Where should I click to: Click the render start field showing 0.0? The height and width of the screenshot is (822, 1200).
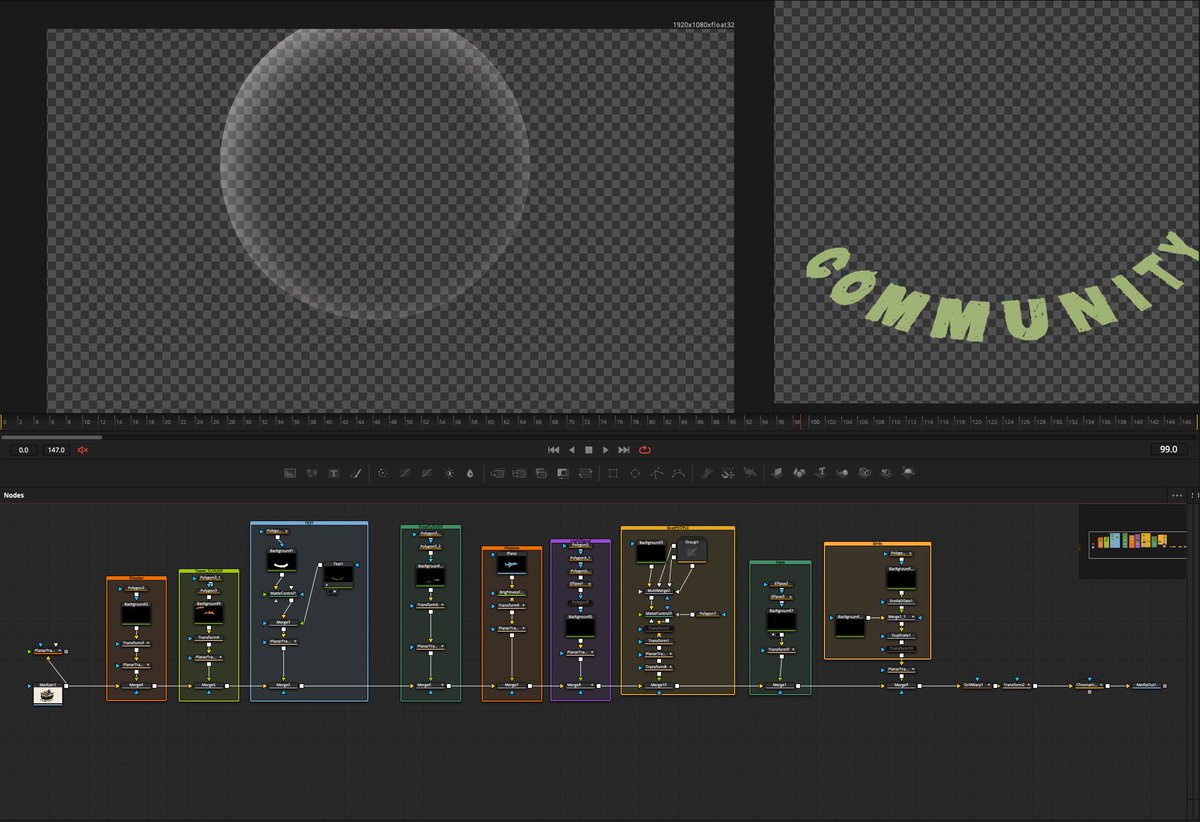tap(22, 450)
